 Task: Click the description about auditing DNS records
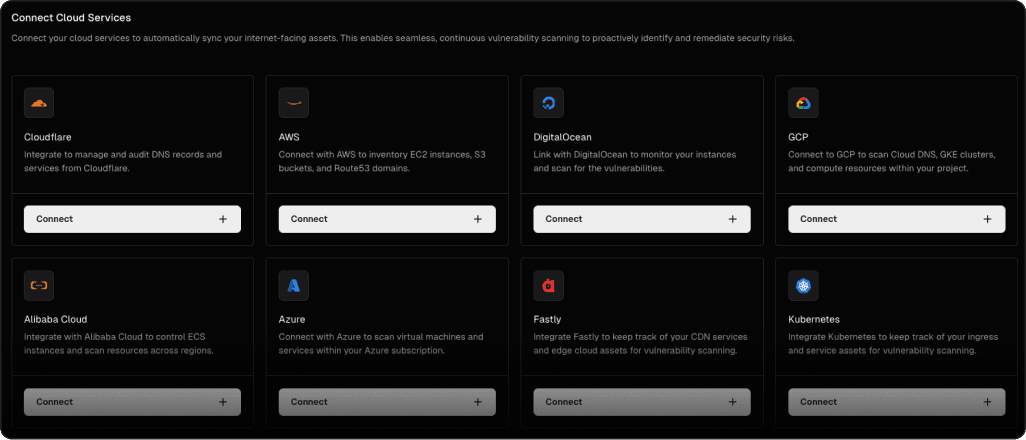123,162
